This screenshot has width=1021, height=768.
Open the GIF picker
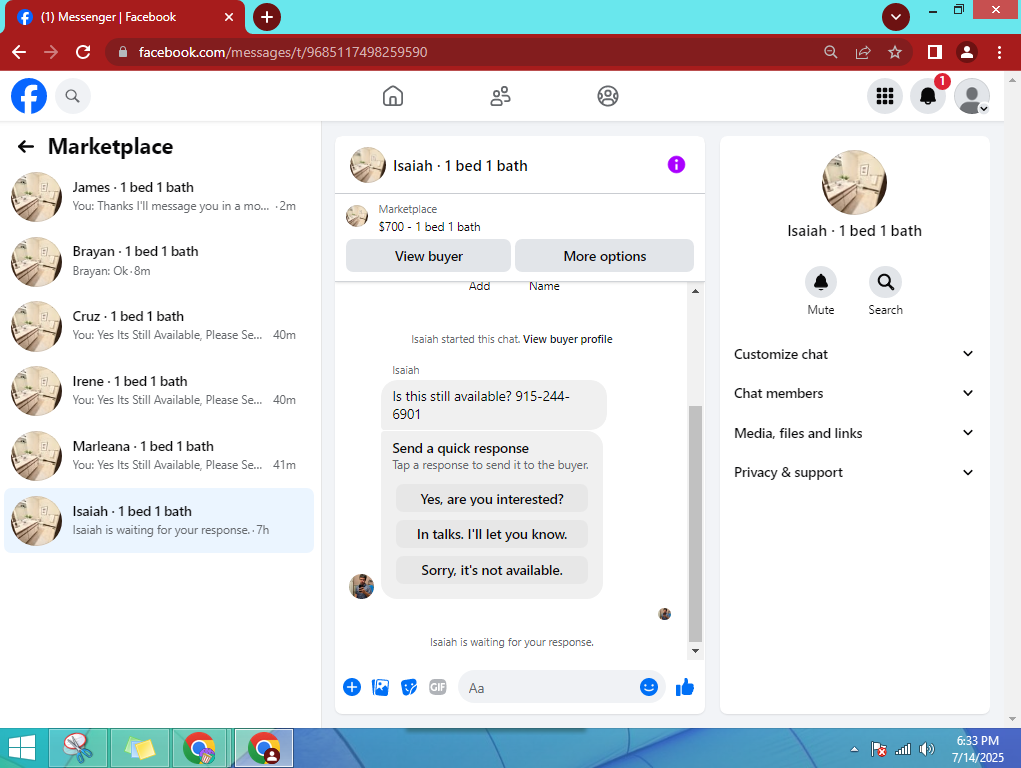click(438, 687)
